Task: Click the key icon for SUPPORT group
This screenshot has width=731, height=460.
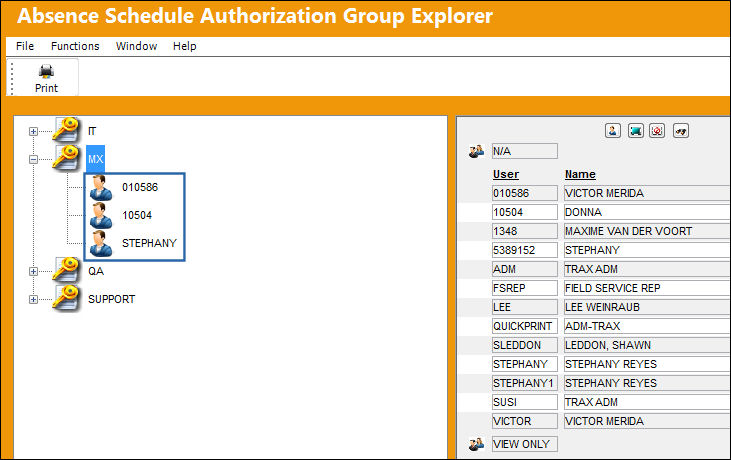Action: pyautogui.click(x=66, y=298)
